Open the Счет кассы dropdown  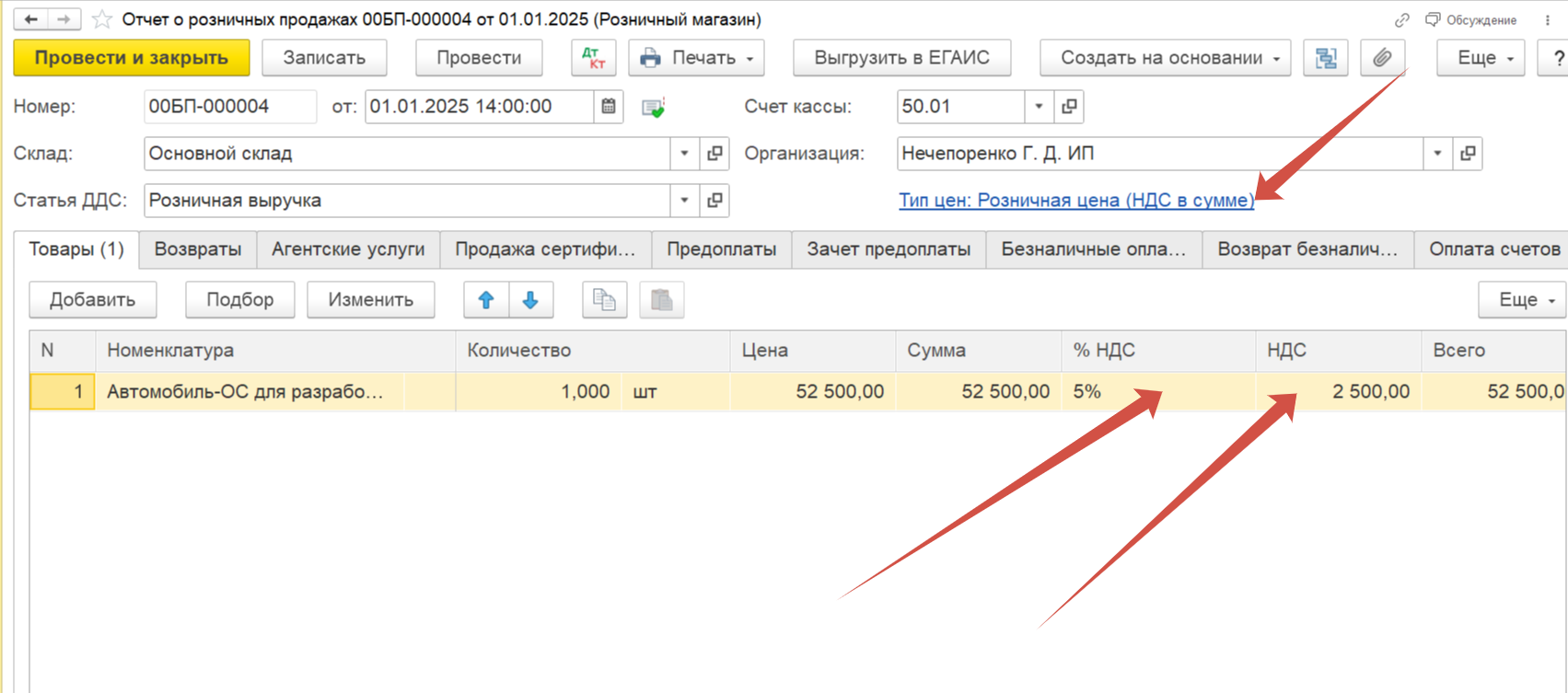[1039, 107]
